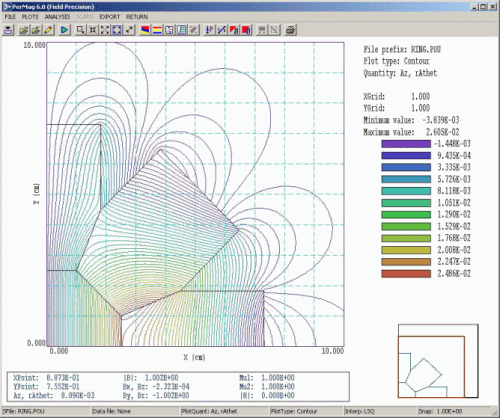Screen dimensions: 500x418
Task: Click the 'Interp: LSQ' status entry
Action: [x=360, y=411]
